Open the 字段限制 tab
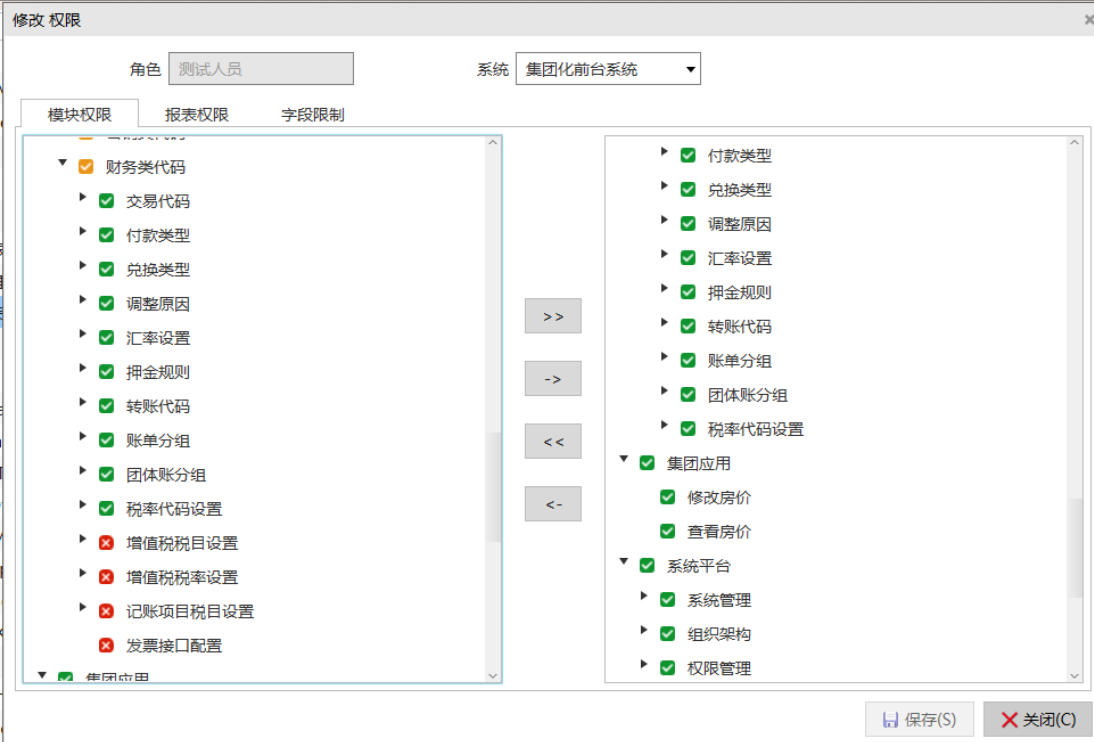 [x=312, y=114]
